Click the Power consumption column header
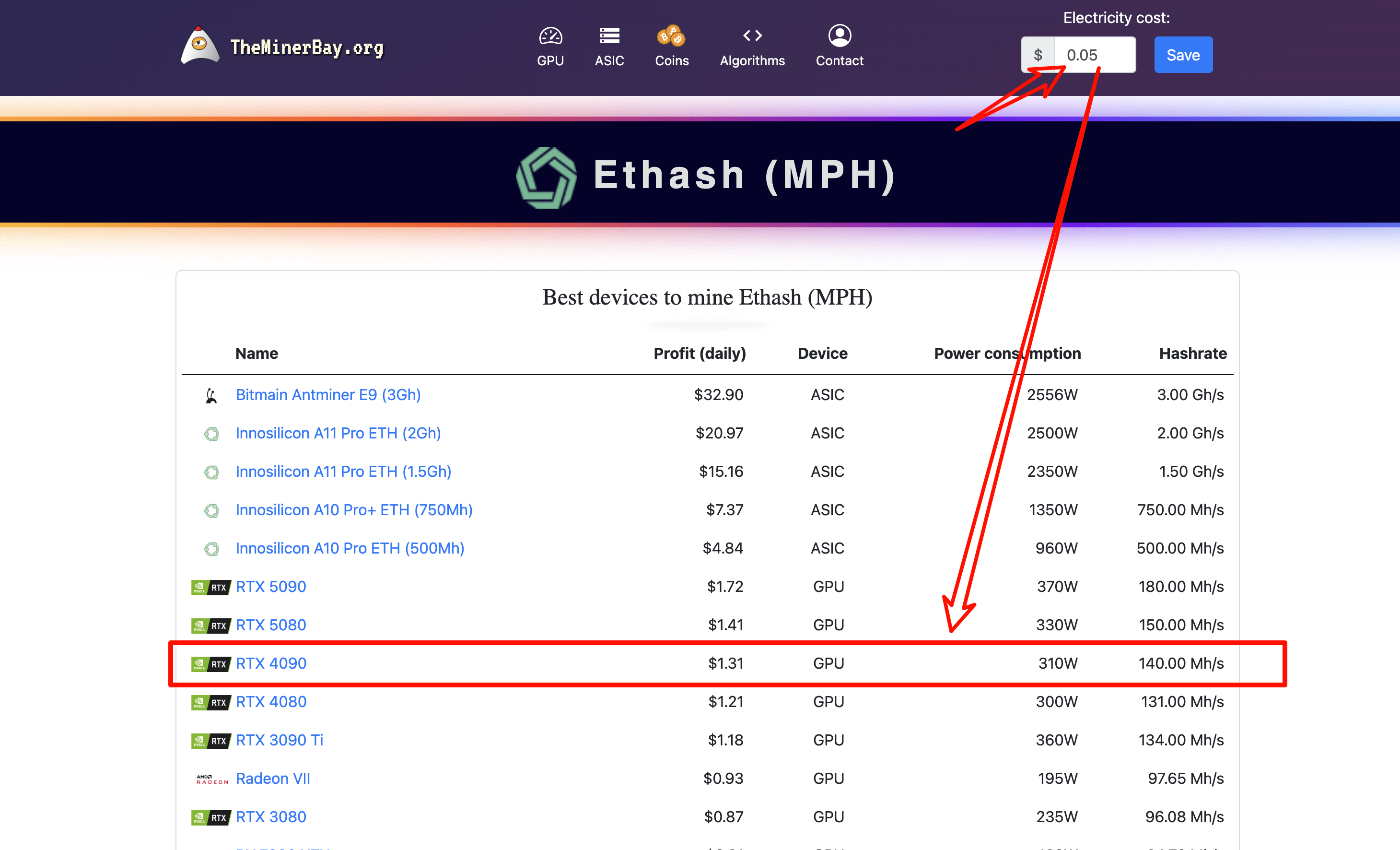The width and height of the screenshot is (1400, 850). point(1007,353)
